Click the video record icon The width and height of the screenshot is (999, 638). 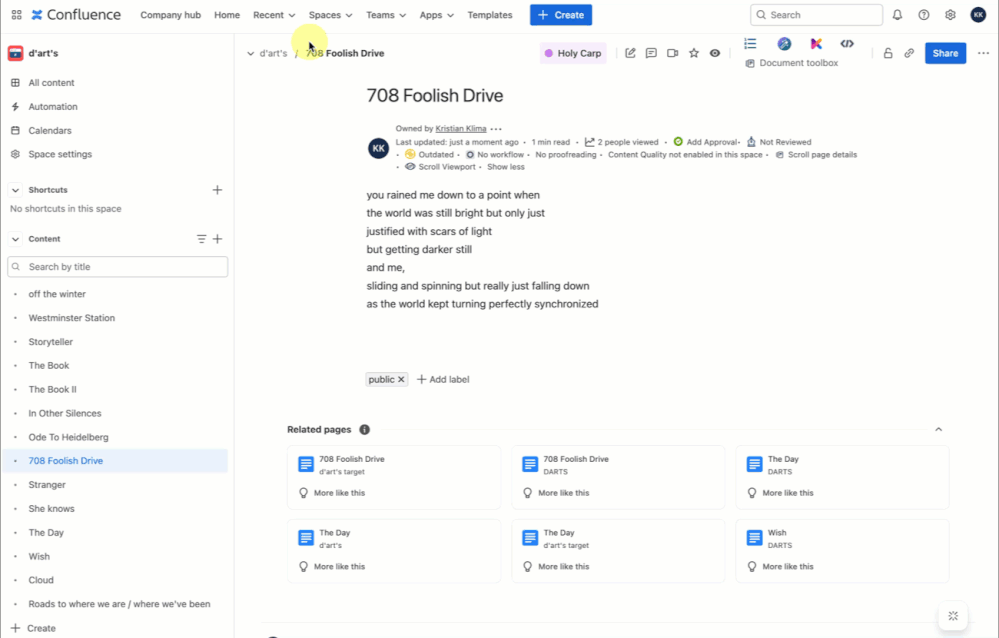(x=672, y=53)
